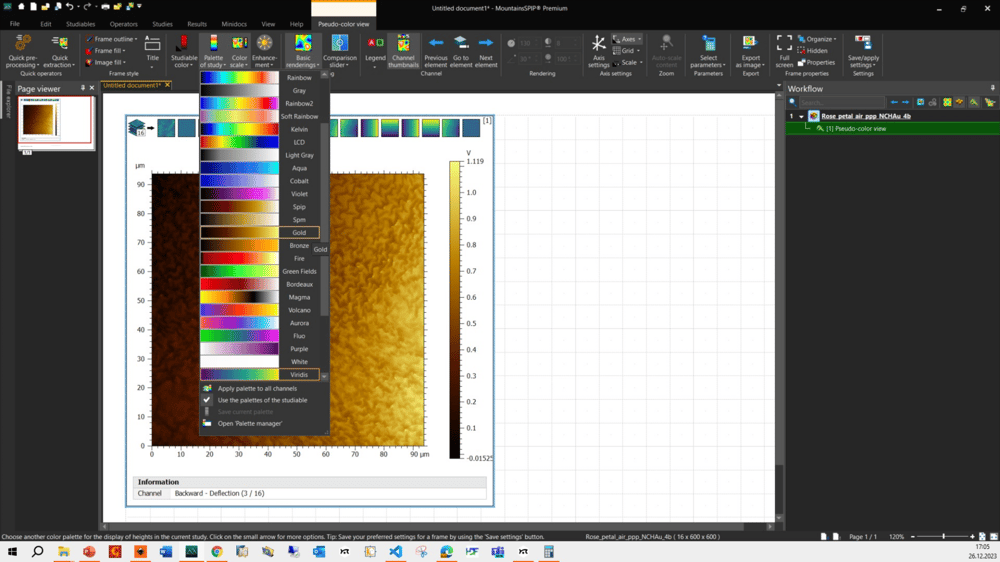Open the Enhancement sun icon

point(264,43)
